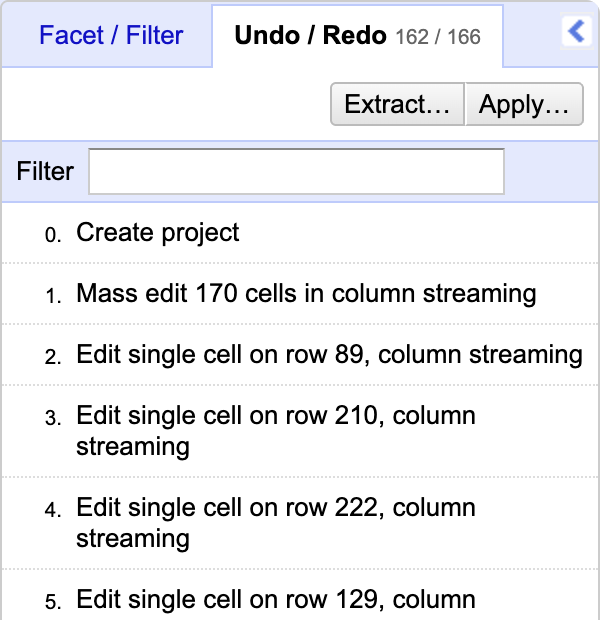The height and width of the screenshot is (620, 600).
Task: Select history step editing row 222
Action: pos(300,523)
